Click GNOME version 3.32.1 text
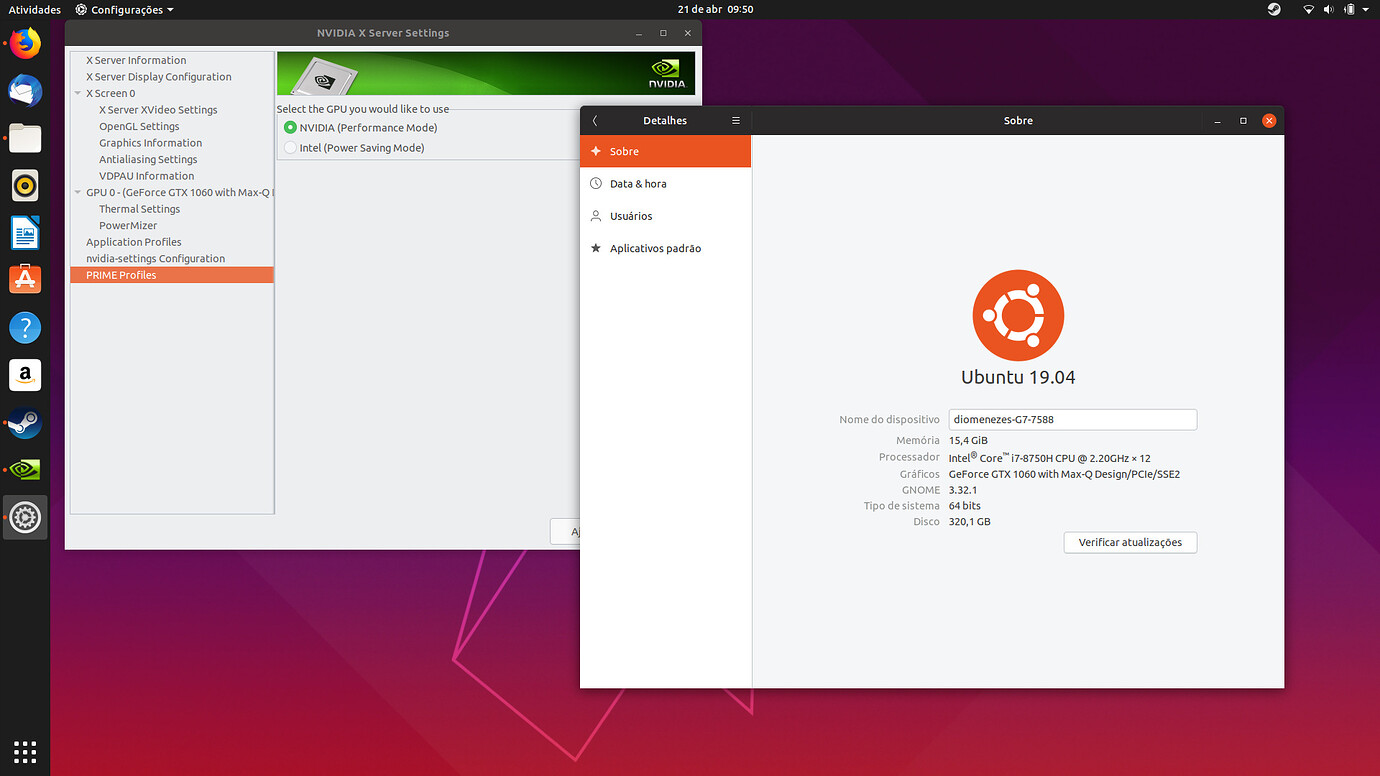This screenshot has width=1380, height=776. (x=963, y=490)
